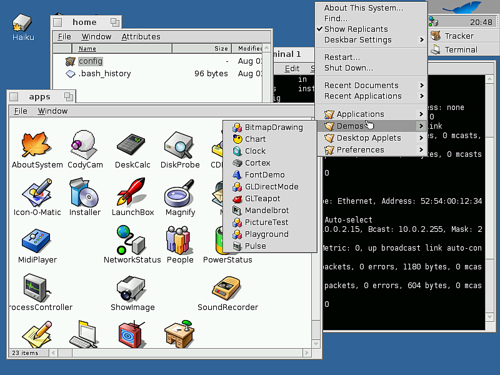This screenshot has width=500, height=375.
Task: Launch CodyCam webcam icon
Action: (x=85, y=145)
